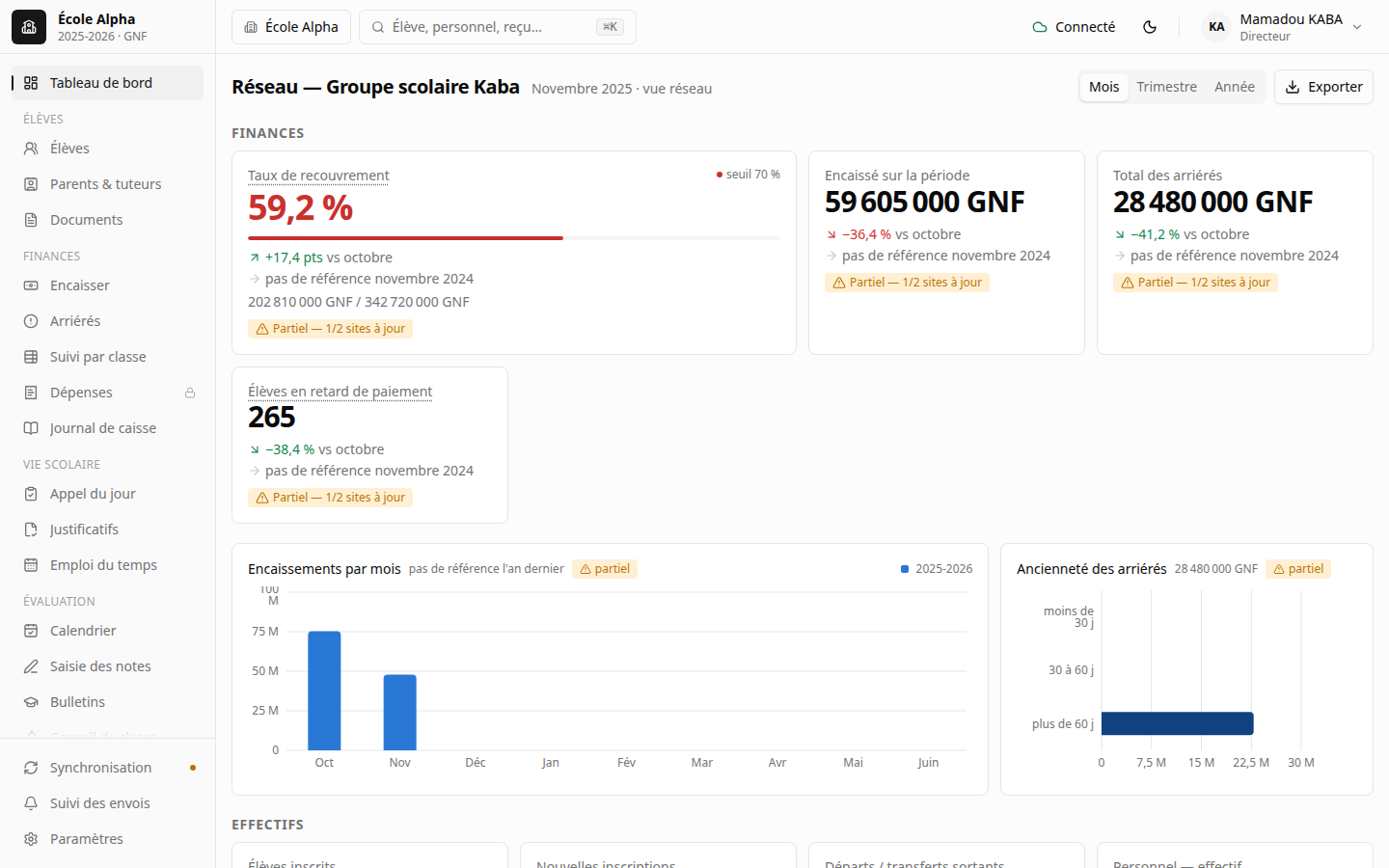This screenshot has height=868, width=1389.
Task: Select the Mois period
Action: pyautogui.click(x=1103, y=87)
